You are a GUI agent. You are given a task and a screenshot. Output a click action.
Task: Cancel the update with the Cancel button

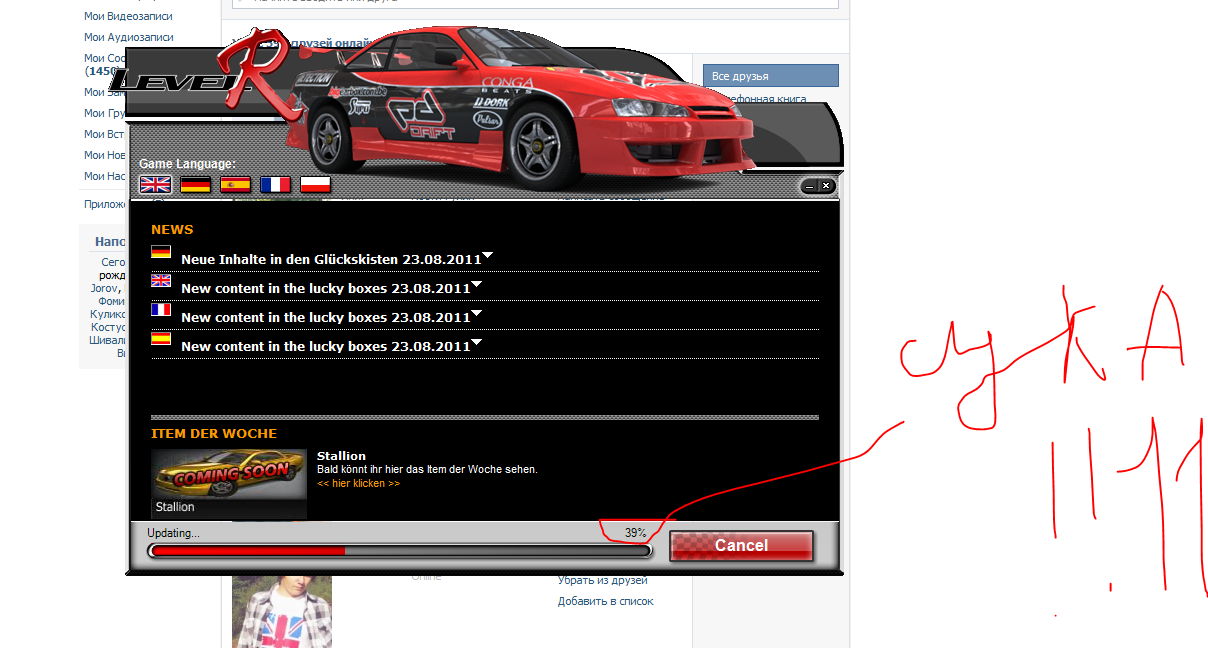point(741,546)
